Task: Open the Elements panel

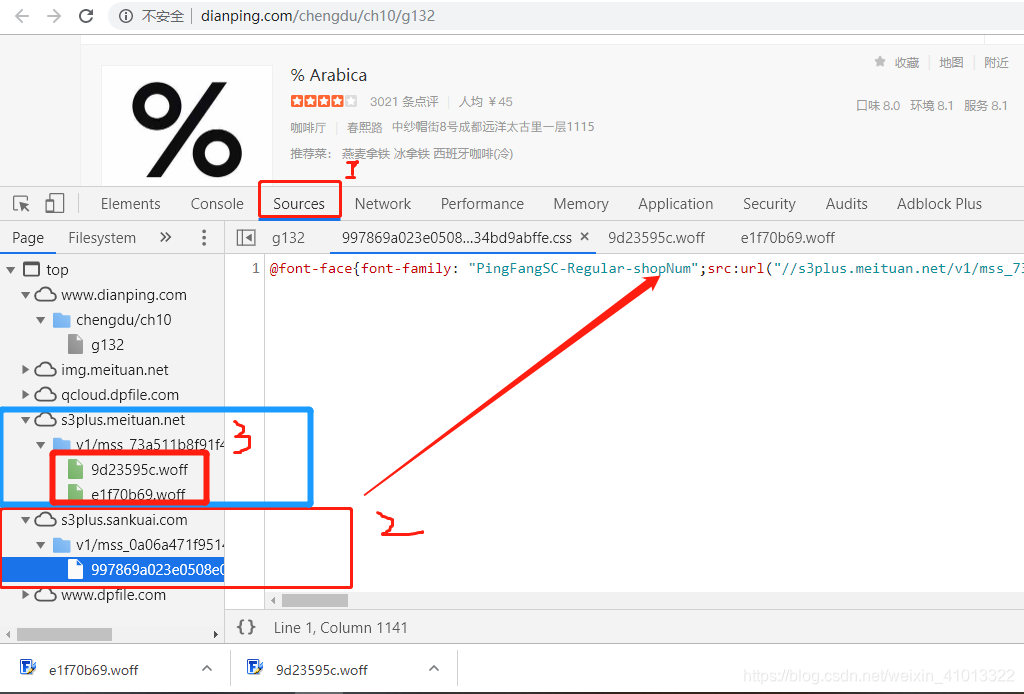Action: (131, 204)
